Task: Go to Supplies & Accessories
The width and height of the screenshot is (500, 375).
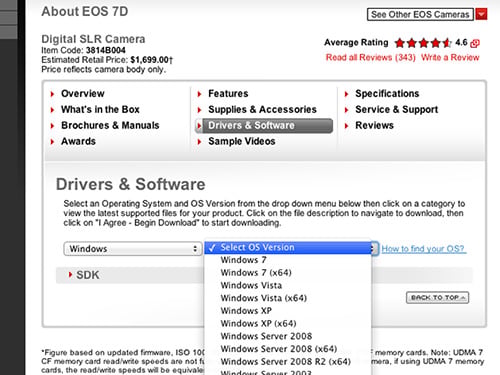Action: (x=262, y=109)
